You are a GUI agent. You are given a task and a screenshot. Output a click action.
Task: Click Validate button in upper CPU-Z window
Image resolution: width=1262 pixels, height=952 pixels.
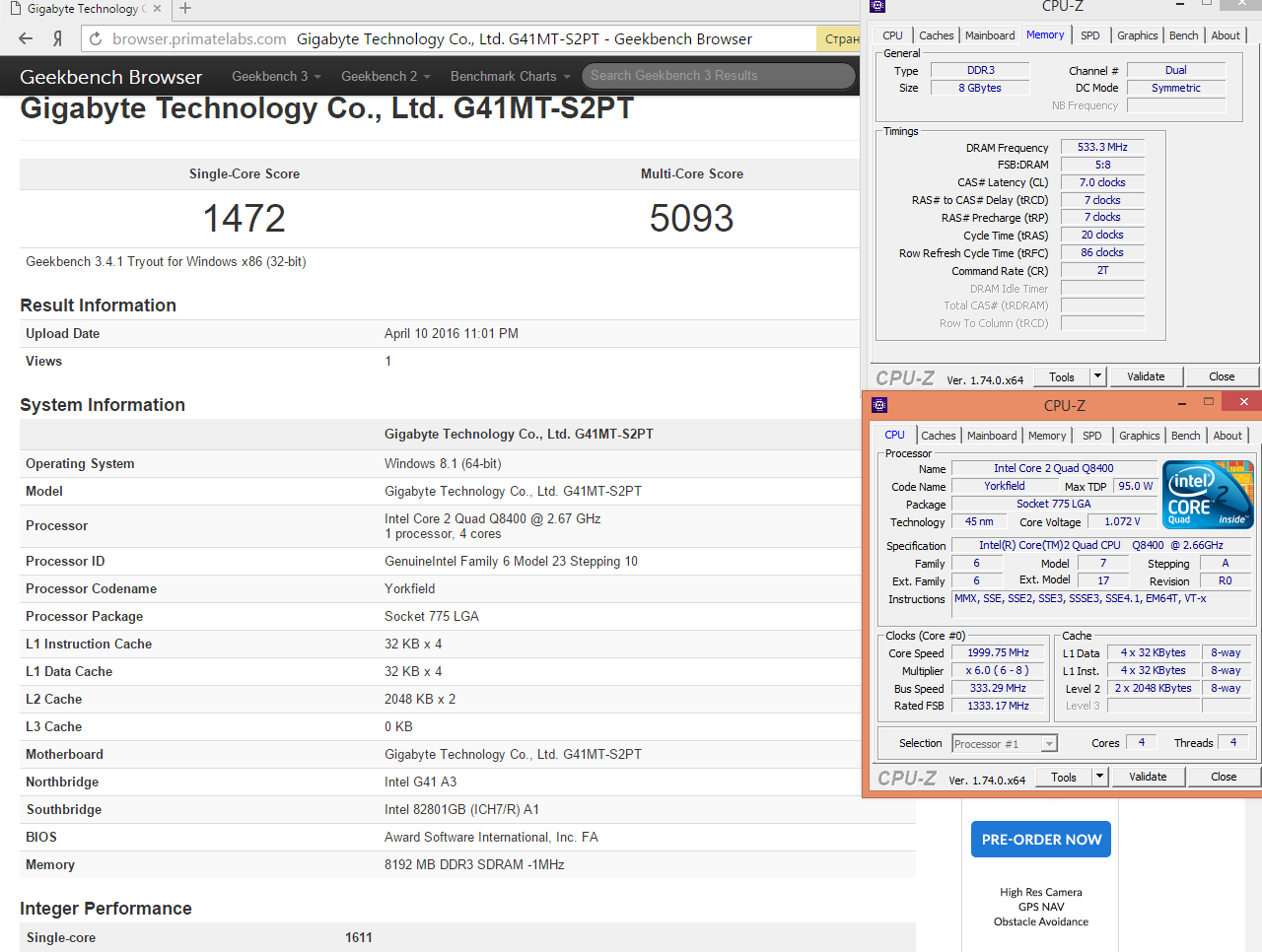point(1146,376)
